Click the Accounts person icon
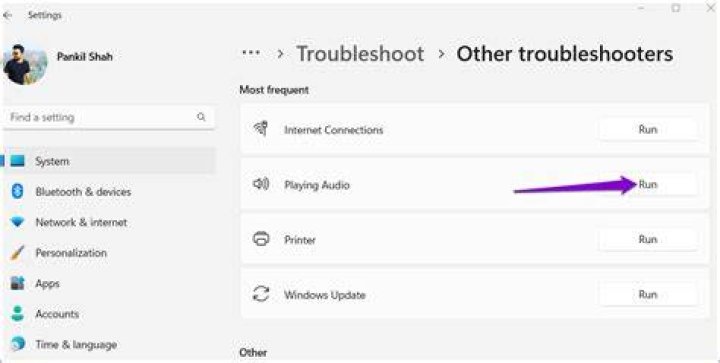Image resolution: width=720 pixels, height=363 pixels. click(x=17, y=313)
